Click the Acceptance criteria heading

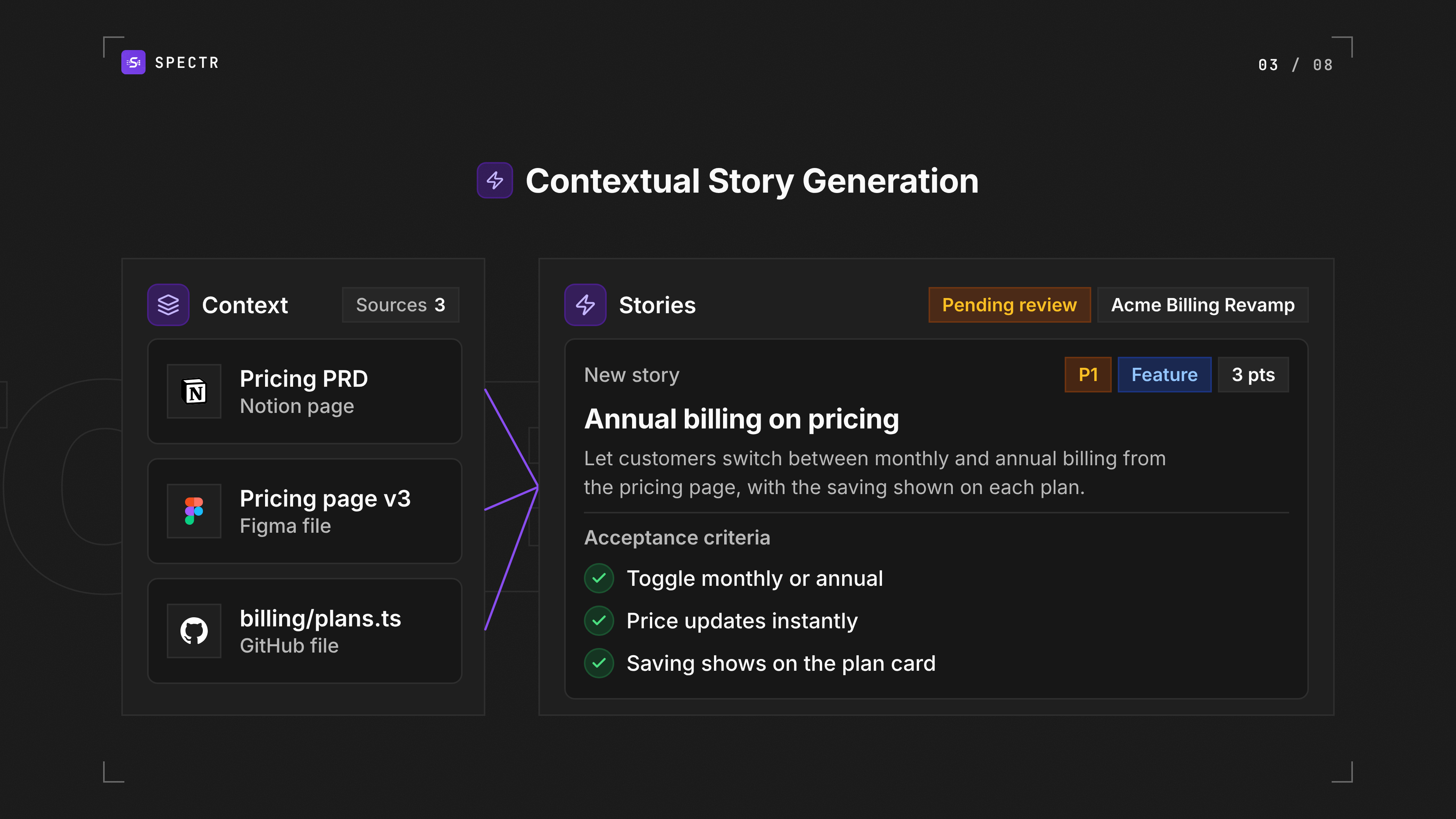pyautogui.click(x=677, y=538)
